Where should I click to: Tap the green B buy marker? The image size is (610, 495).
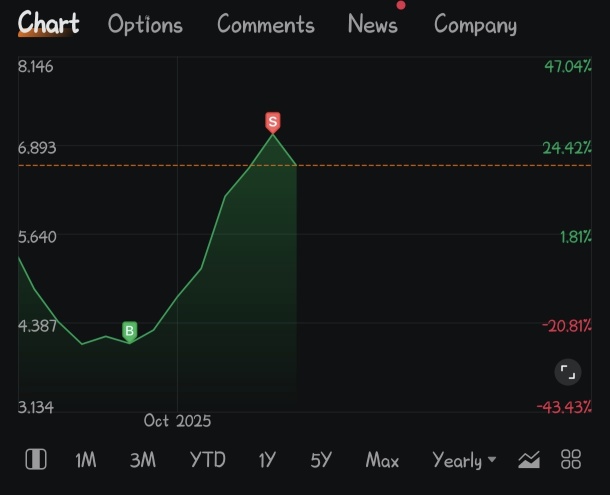click(x=129, y=330)
